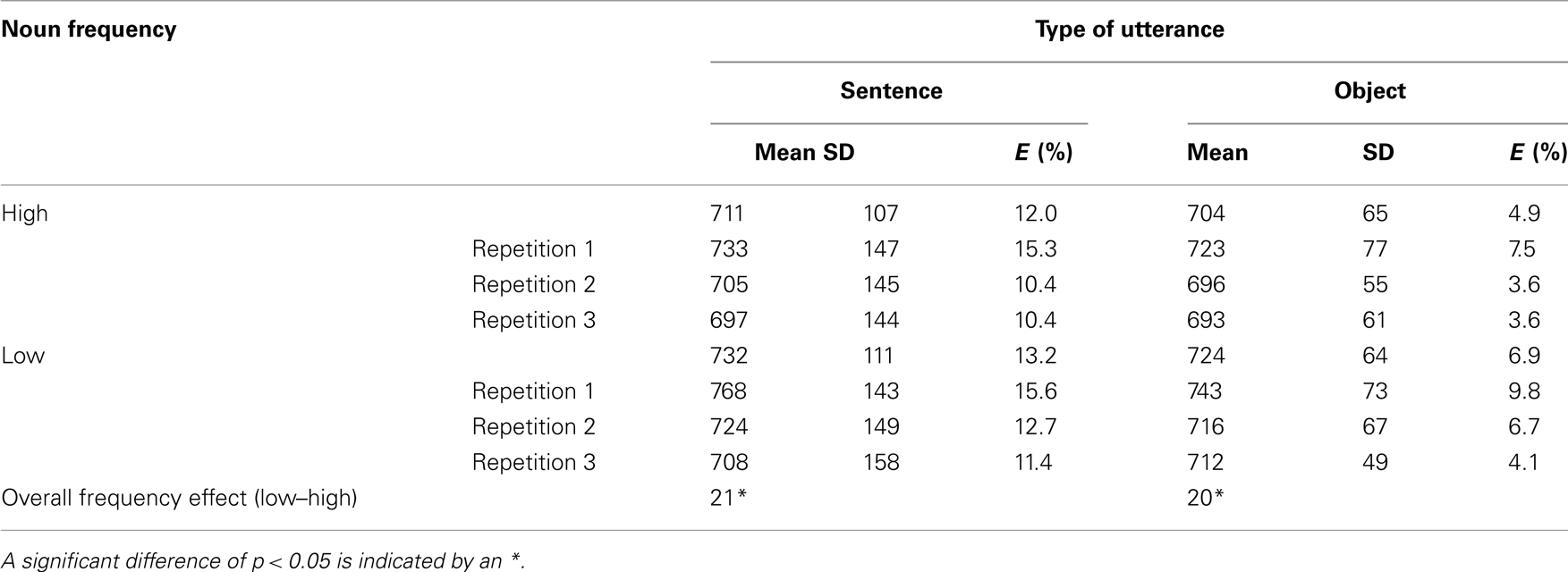1568x572 pixels.
Task: Click the Object SD subheader
Action: (x=1378, y=153)
